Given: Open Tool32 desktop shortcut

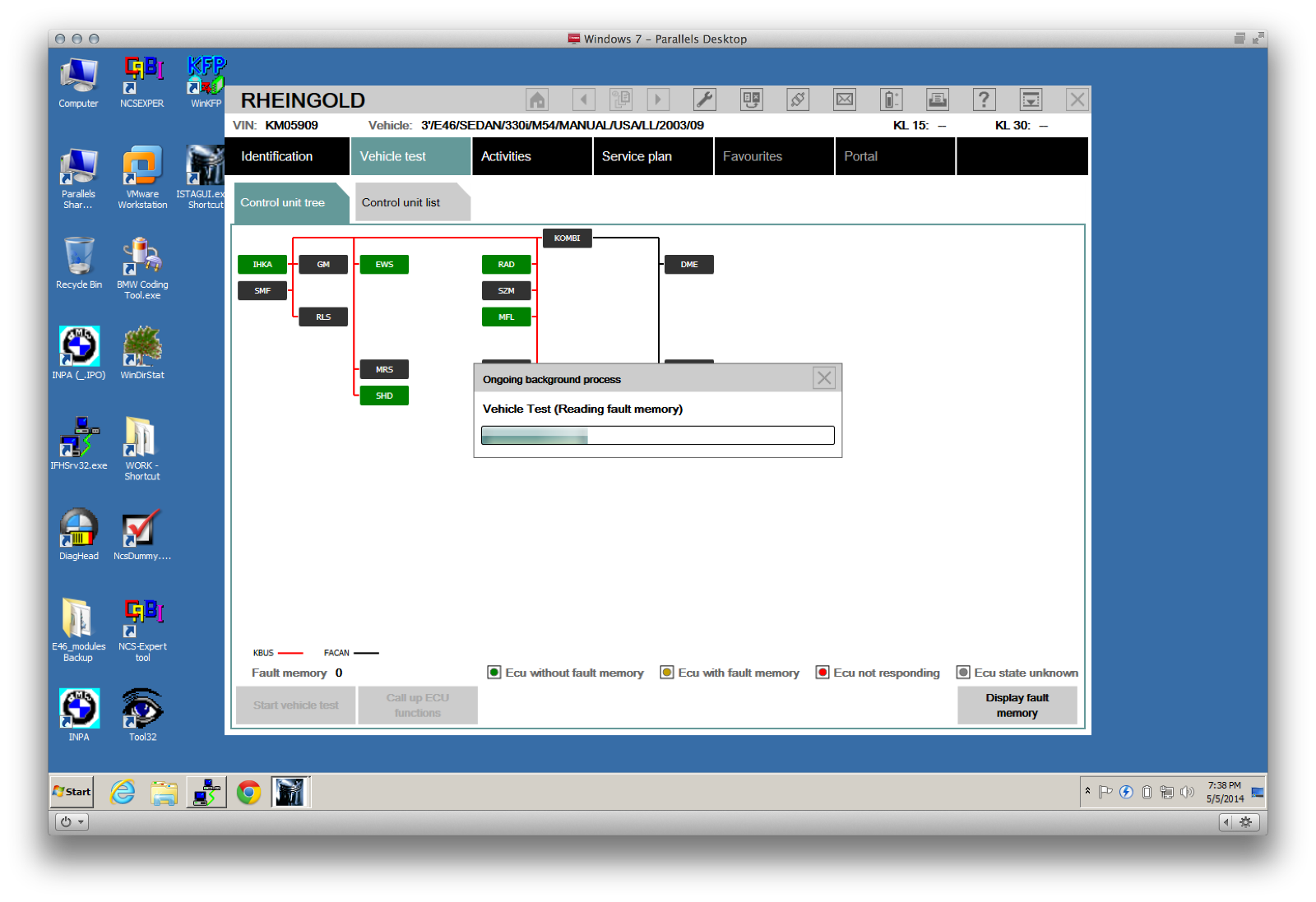Looking at the screenshot, I should (x=142, y=715).
